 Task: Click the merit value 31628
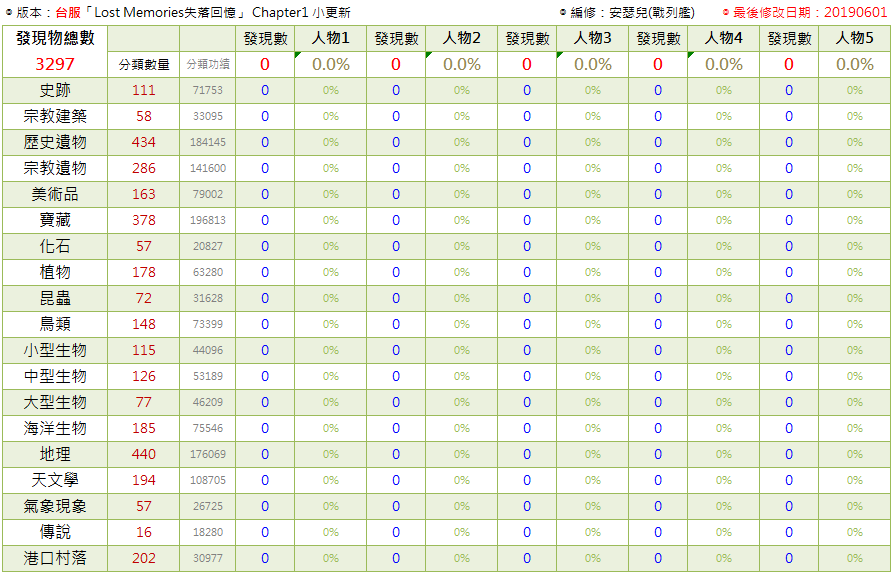[208, 298]
